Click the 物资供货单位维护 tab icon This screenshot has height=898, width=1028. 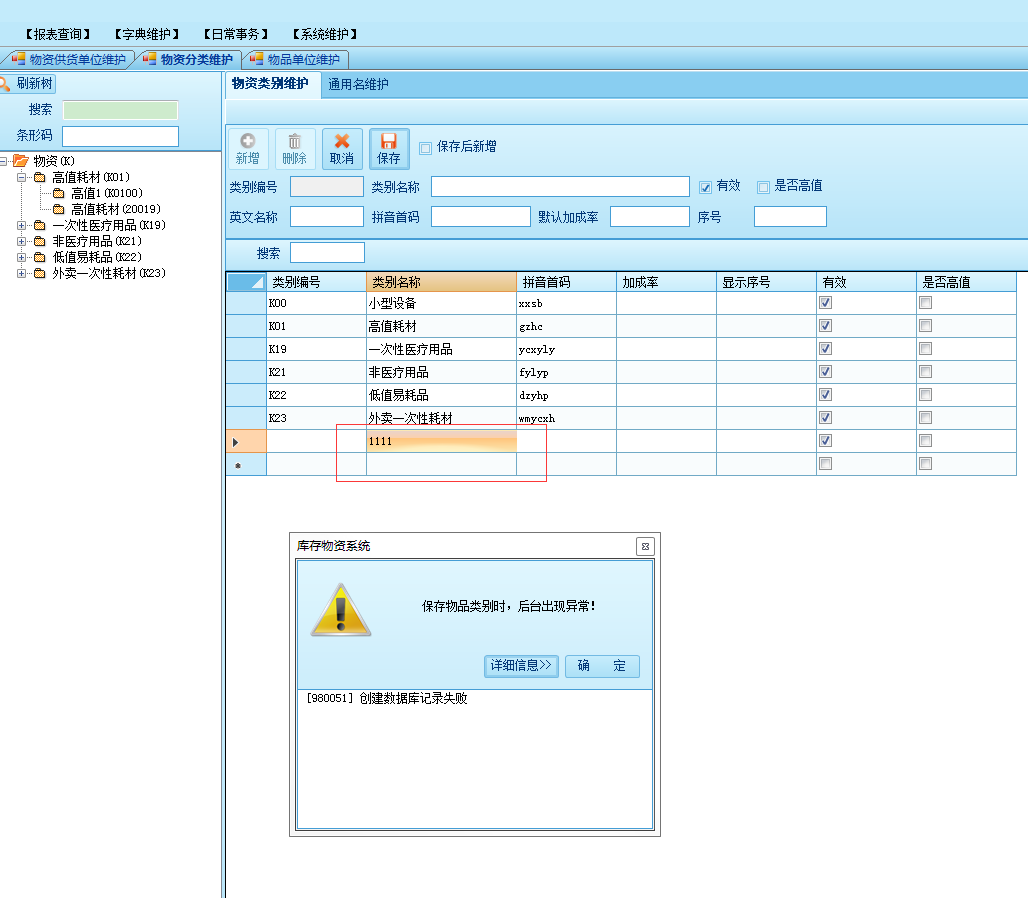(18, 59)
